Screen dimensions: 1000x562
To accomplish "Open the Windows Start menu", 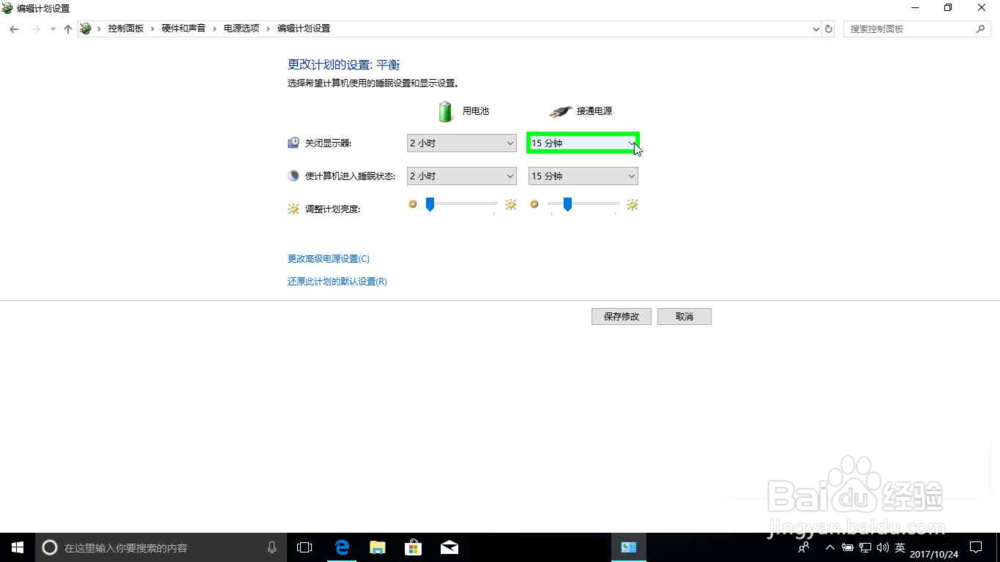I will pyautogui.click(x=17, y=547).
